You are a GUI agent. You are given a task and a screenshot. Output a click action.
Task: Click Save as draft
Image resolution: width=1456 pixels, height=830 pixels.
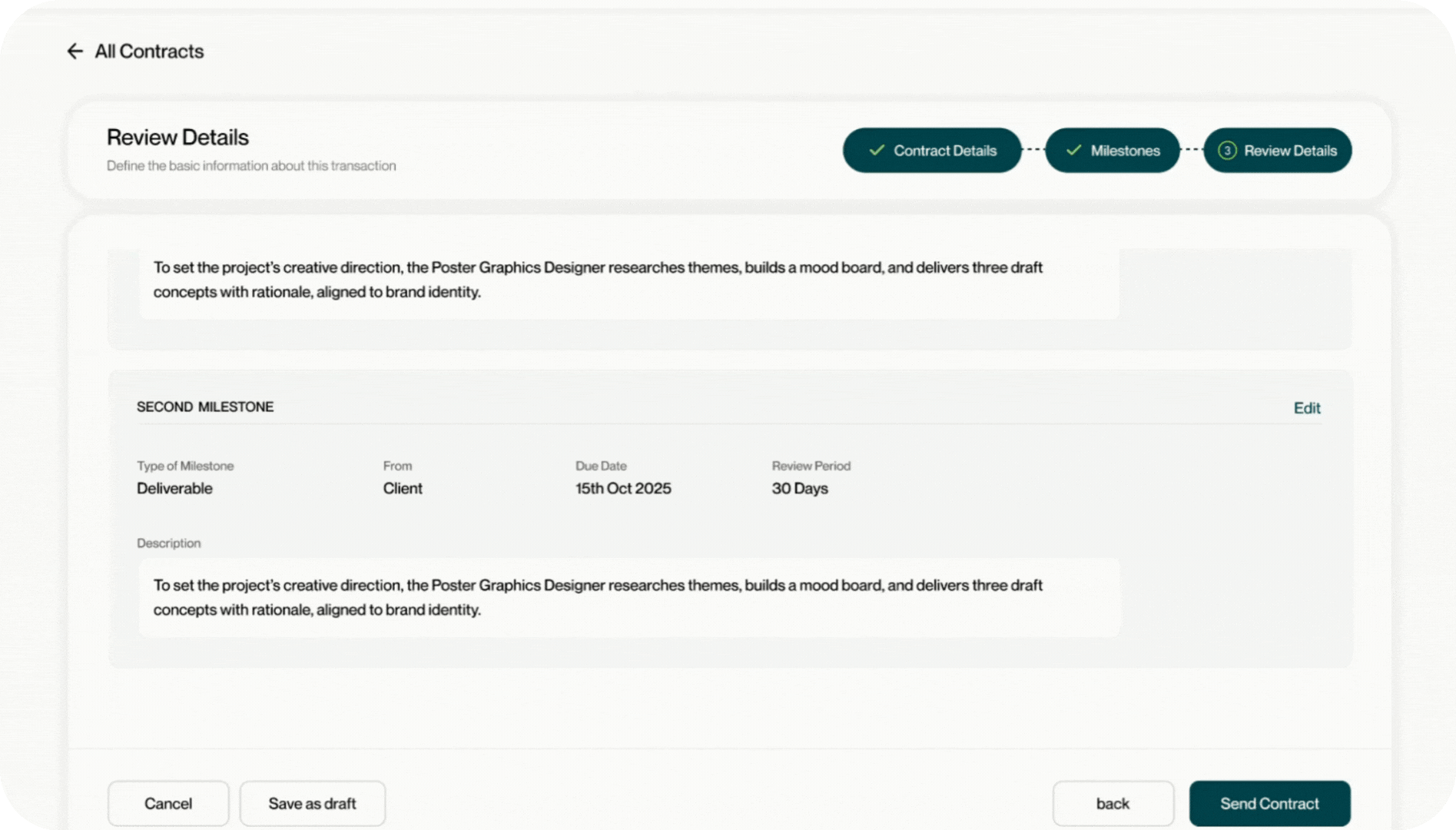[312, 803]
